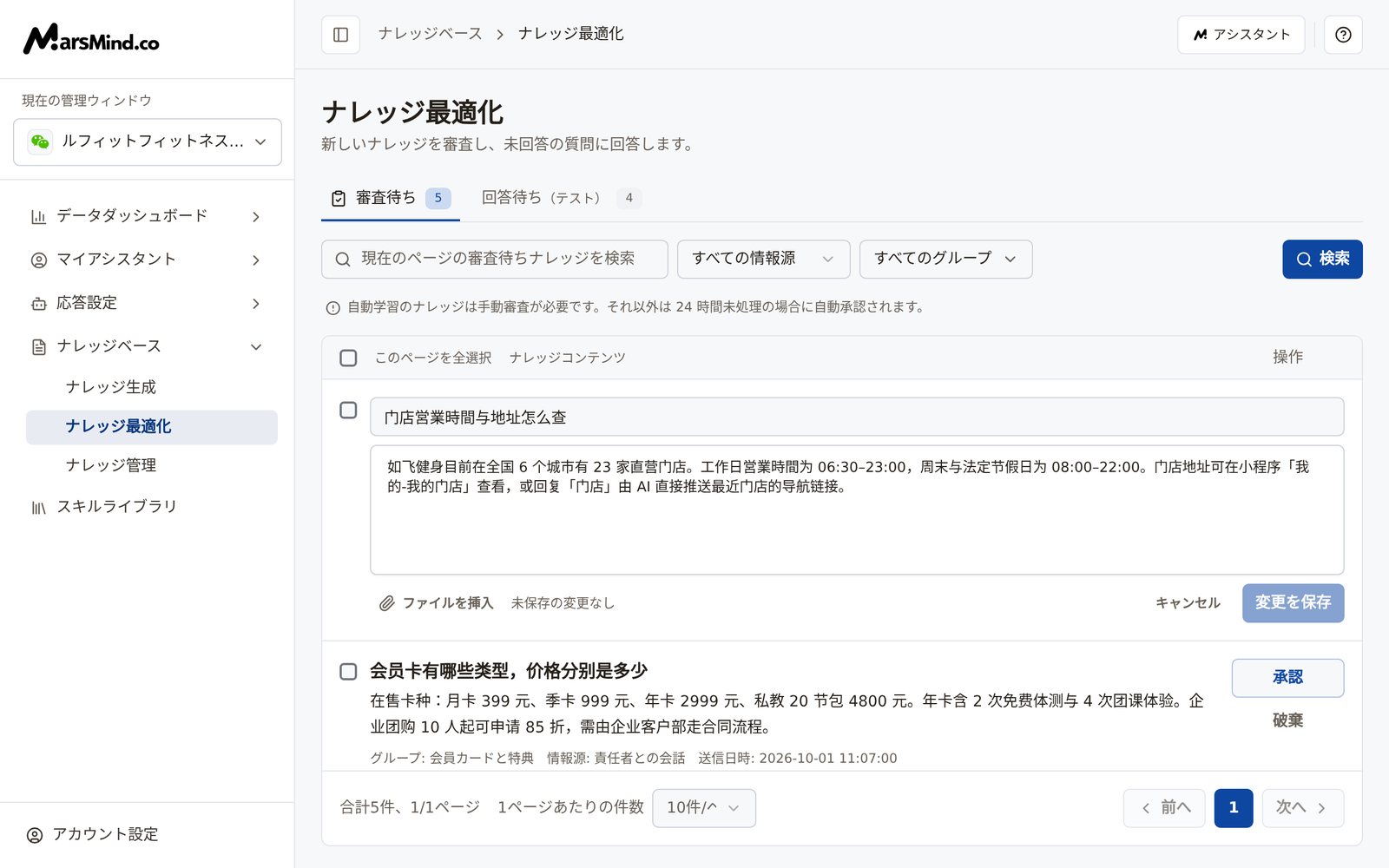Click the My Assistant person icon

click(38, 260)
